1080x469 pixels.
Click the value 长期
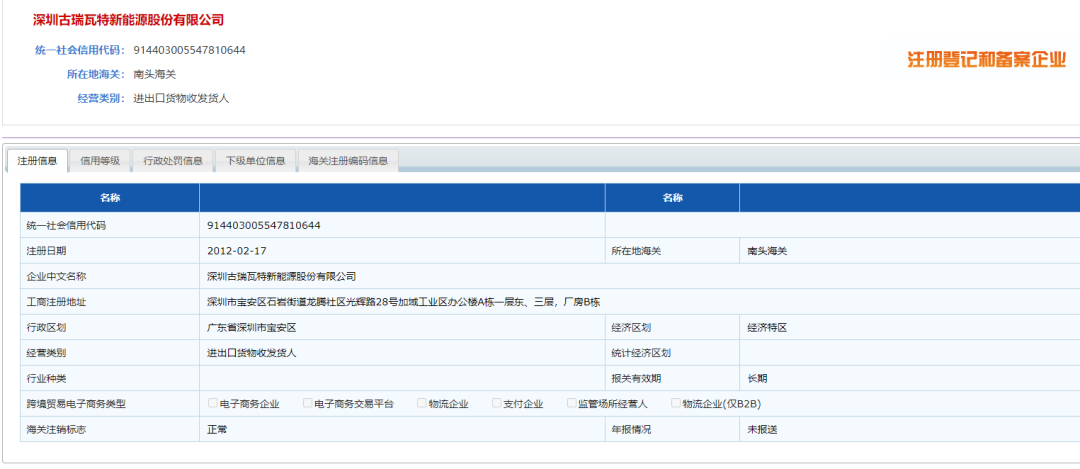[758, 378]
